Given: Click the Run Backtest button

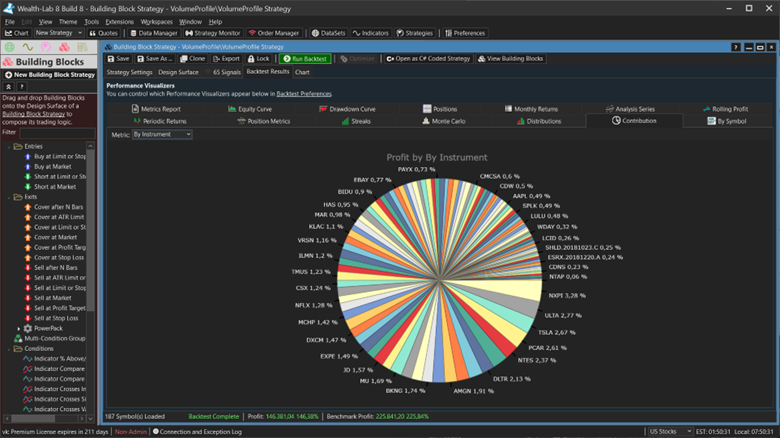Looking at the screenshot, I should point(304,59).
